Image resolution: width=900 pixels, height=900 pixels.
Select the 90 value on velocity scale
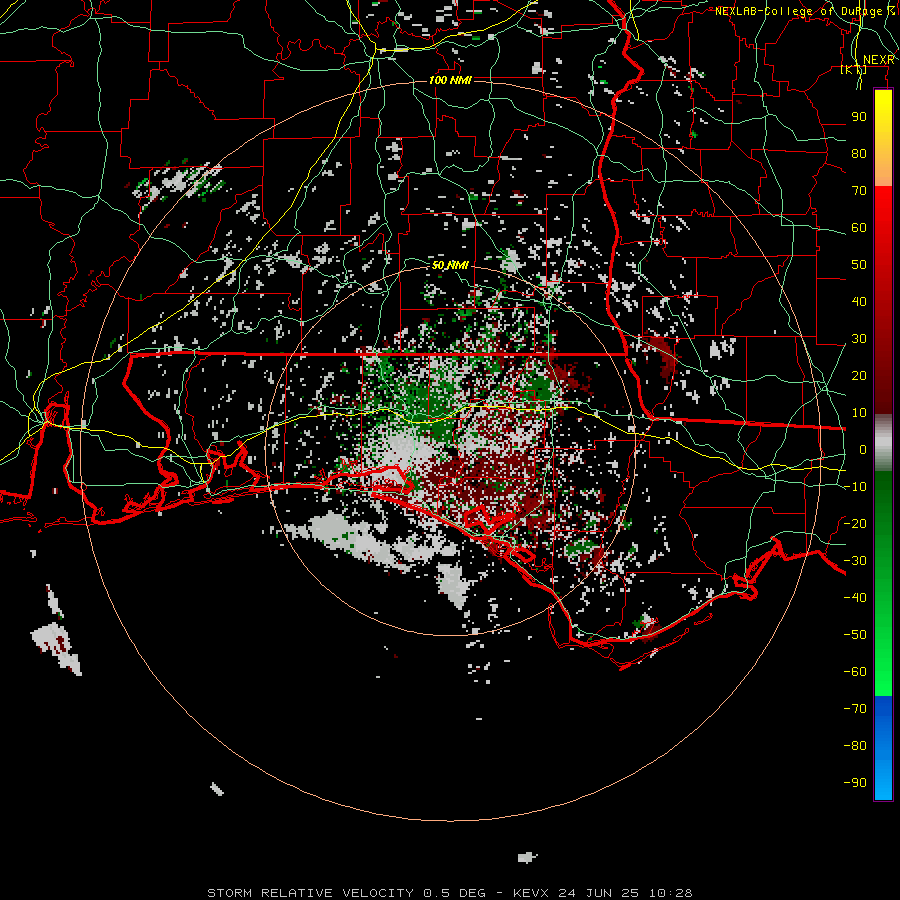(x=859, y=117)
